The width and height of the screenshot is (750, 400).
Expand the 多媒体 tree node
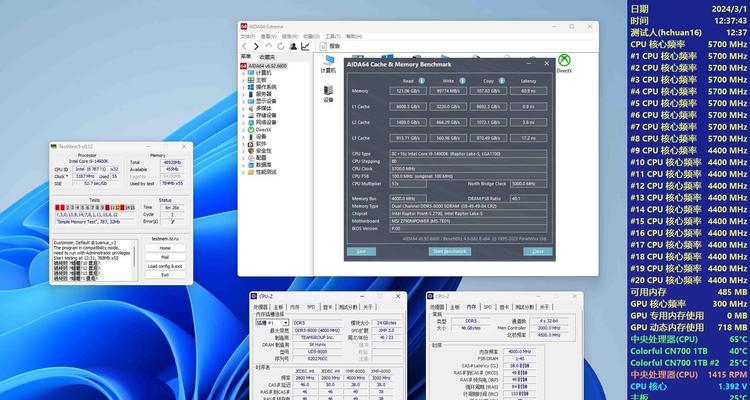243,109
